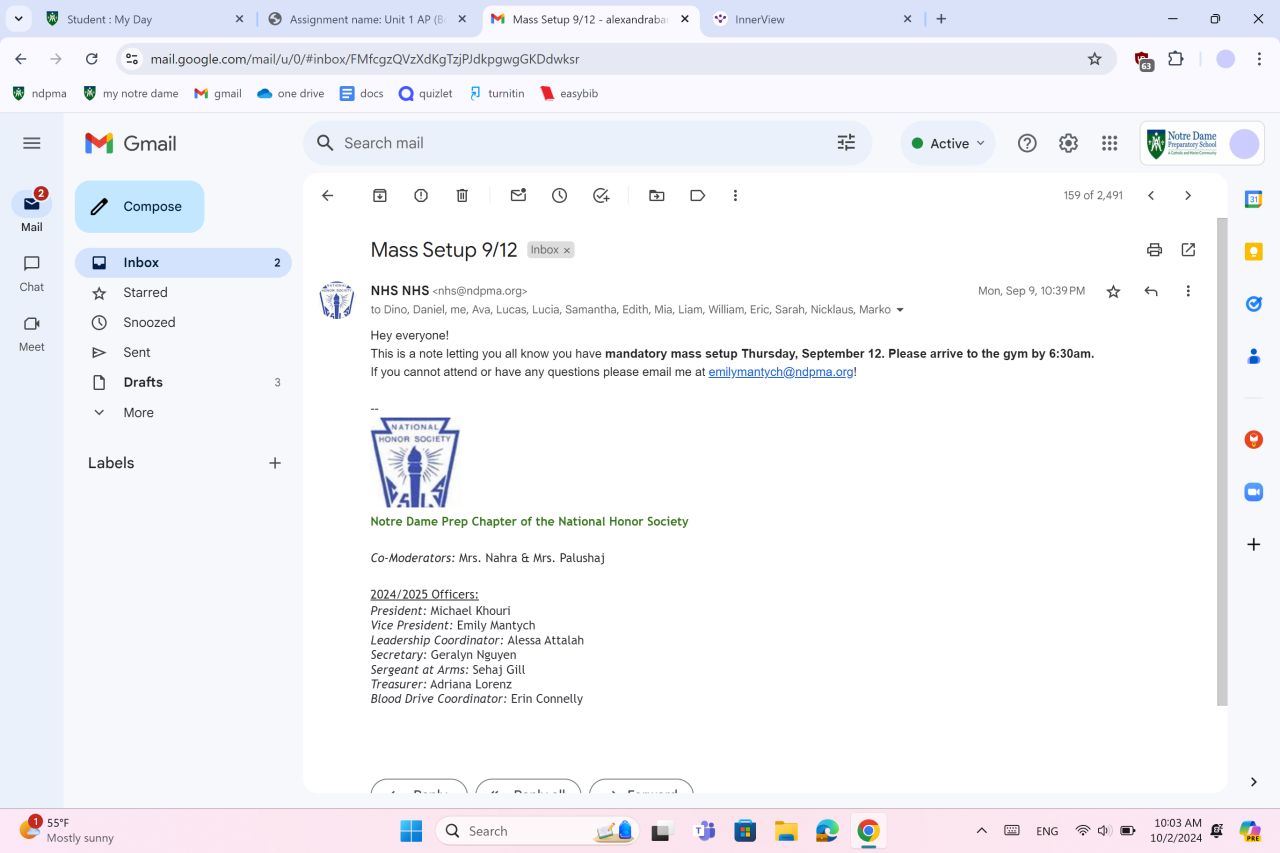Show older email
Screen dimensions: 1280x853
[x=1188, y=196]
